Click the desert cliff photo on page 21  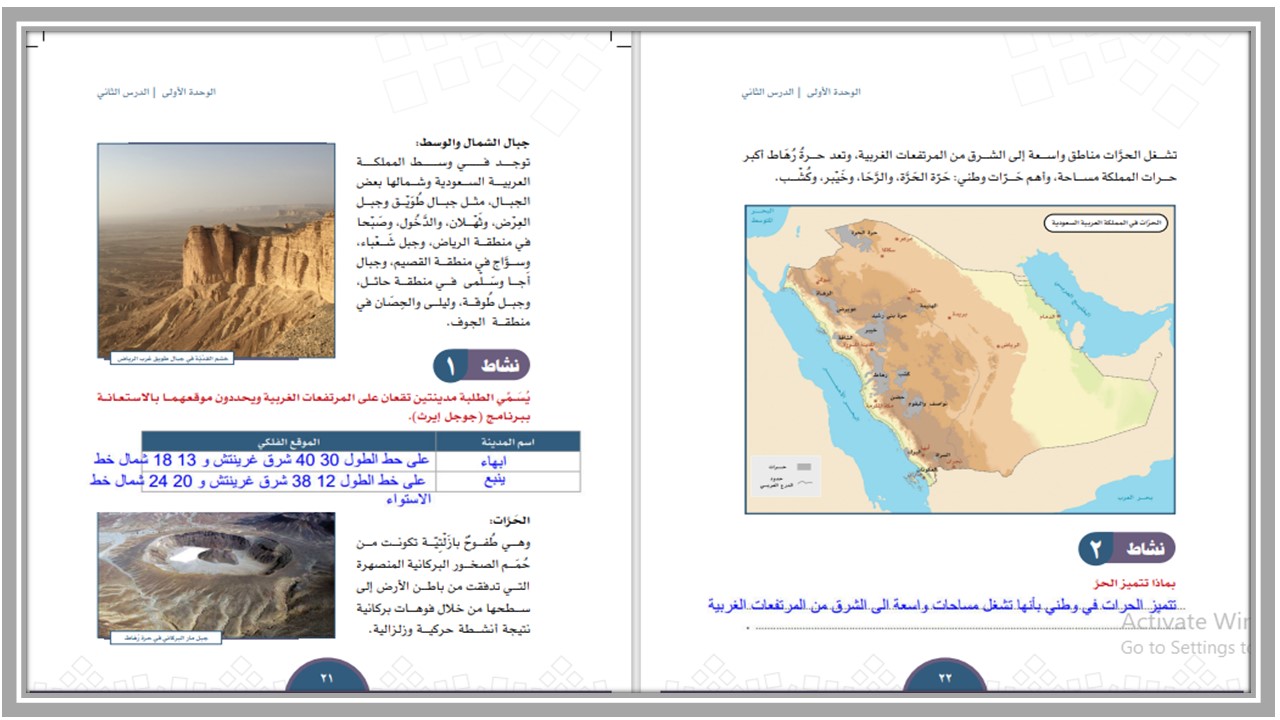[216, 250]
